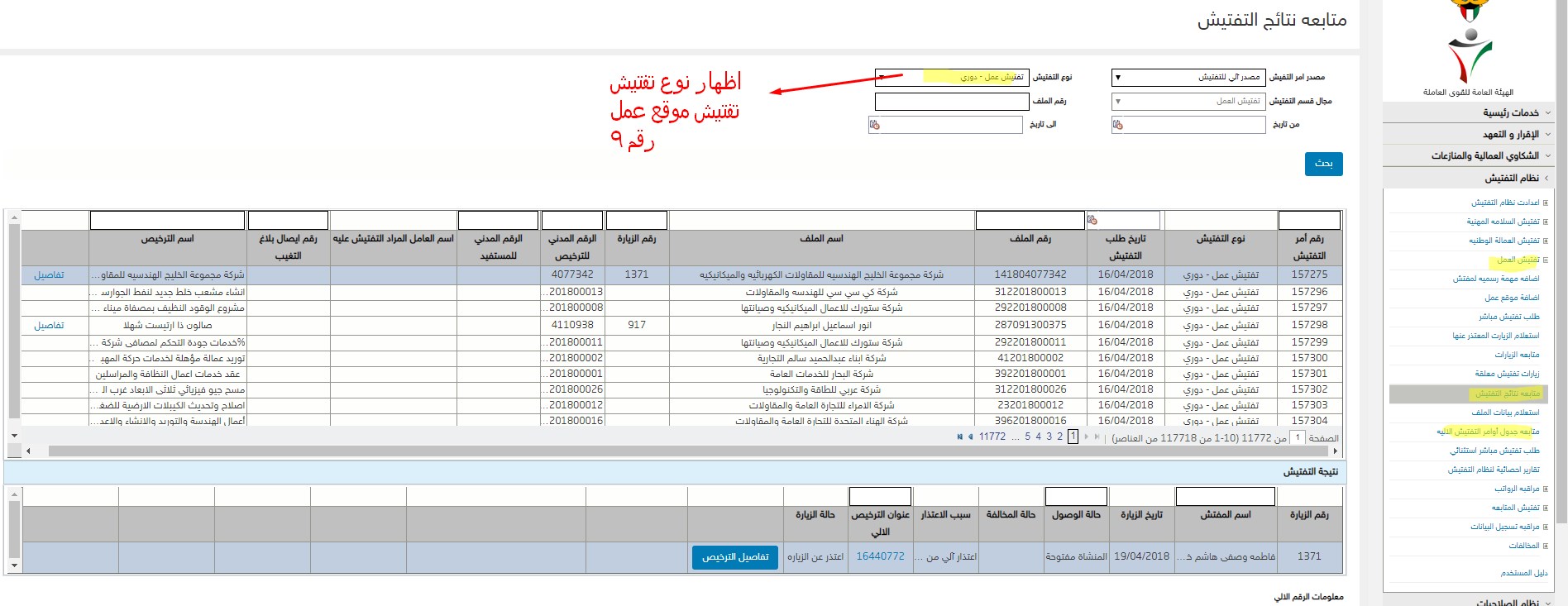Click تفاصيل link for row 157275

[49, 275]
